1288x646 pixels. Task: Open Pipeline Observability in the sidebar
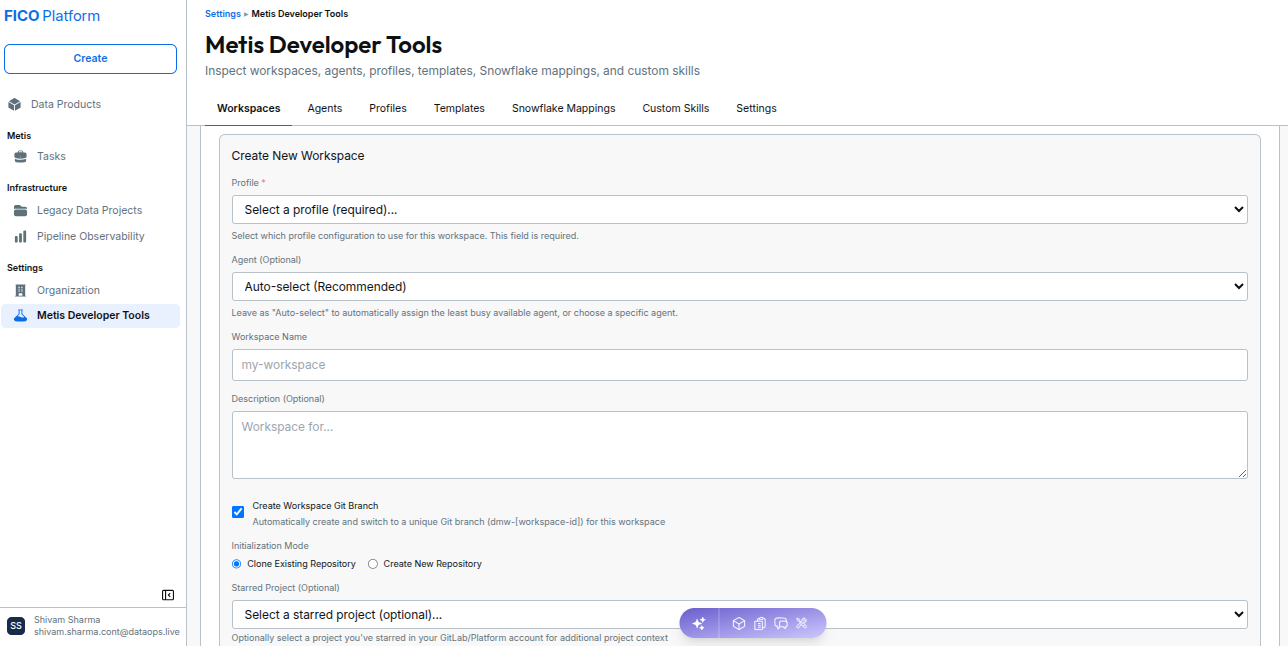point(91,237)
